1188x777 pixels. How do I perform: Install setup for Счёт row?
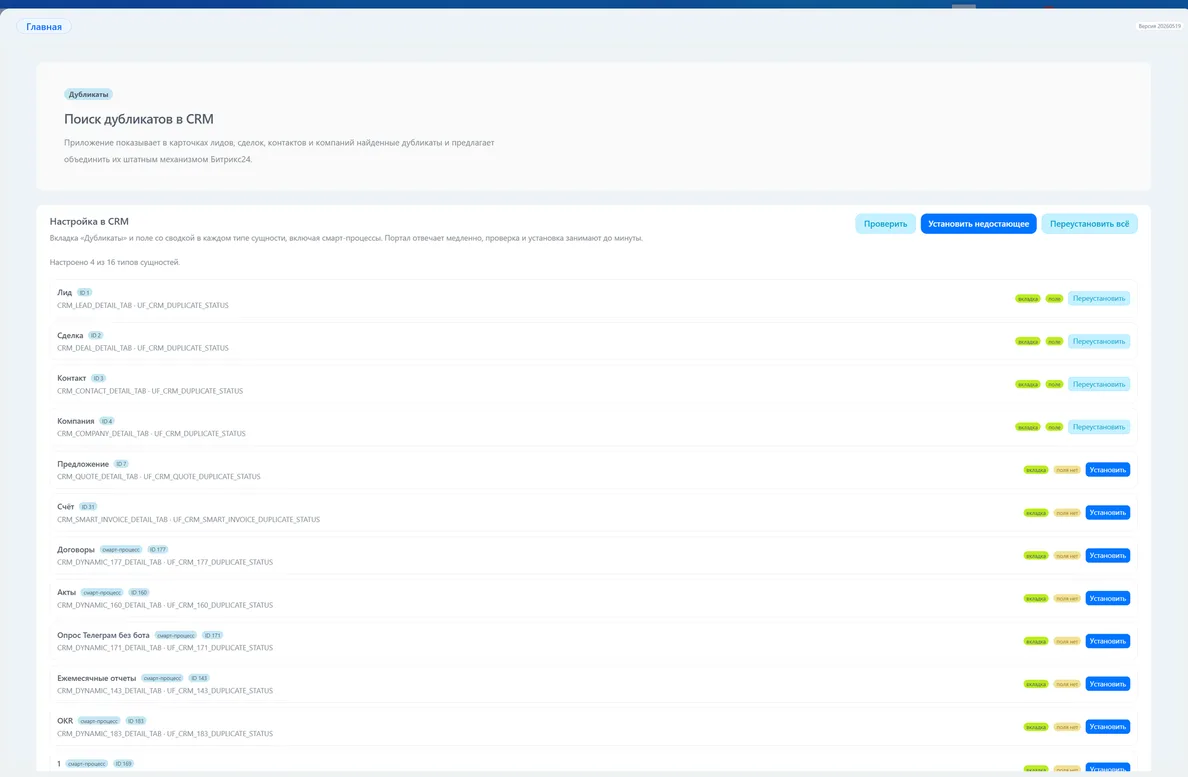click(1107, 513)
